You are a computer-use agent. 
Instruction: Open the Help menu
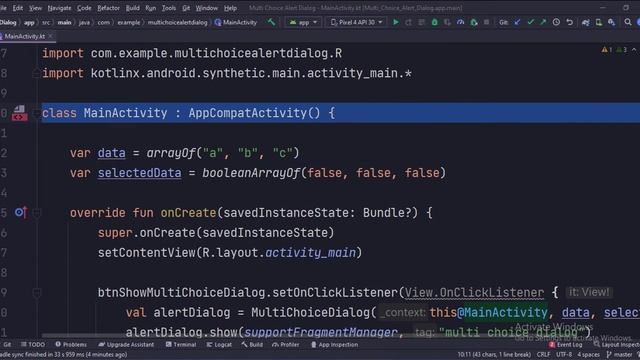pyautogui.click(x=230, y=8)
